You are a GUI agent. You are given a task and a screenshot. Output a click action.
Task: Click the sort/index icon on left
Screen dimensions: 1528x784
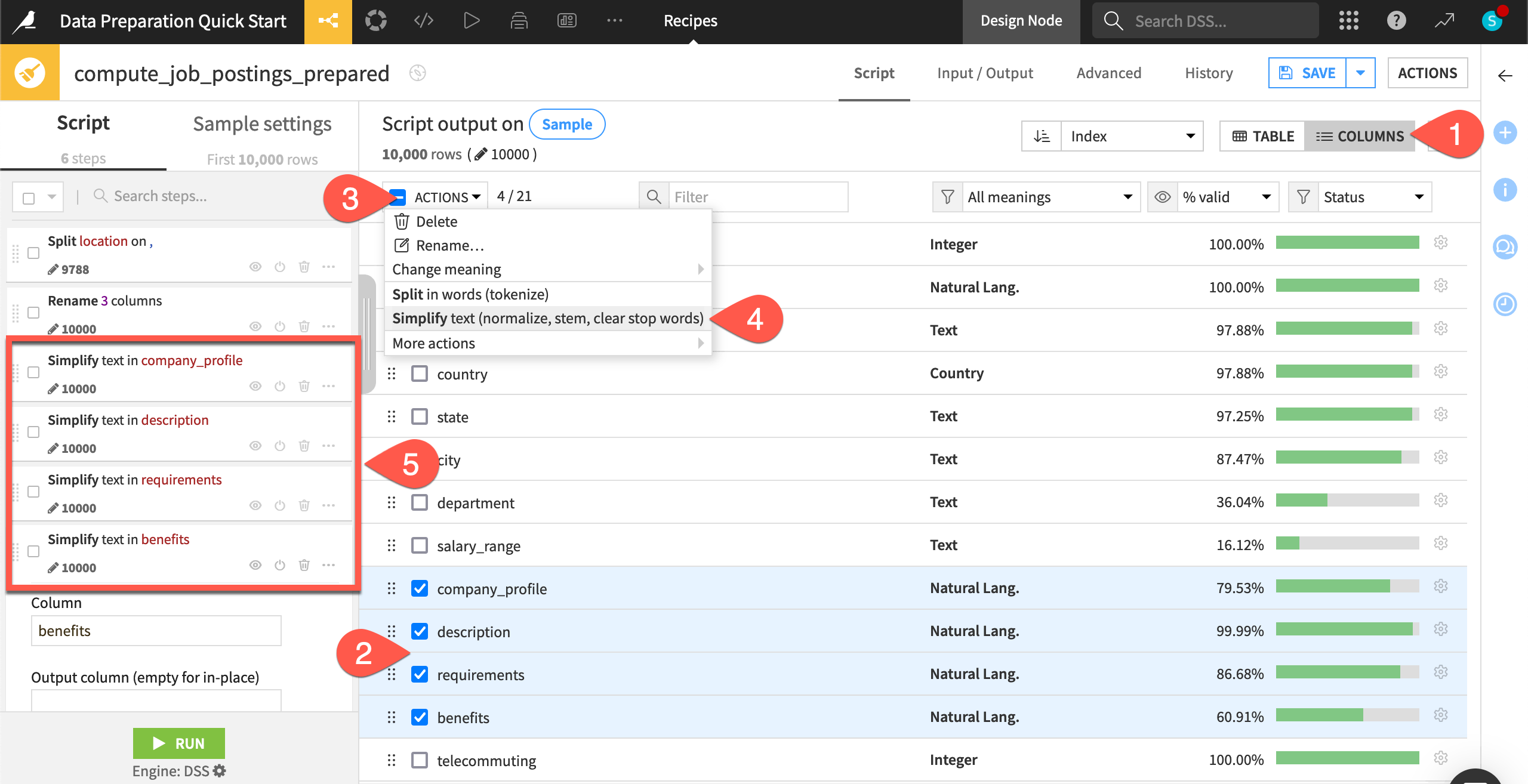click(x=1042, y=135)
